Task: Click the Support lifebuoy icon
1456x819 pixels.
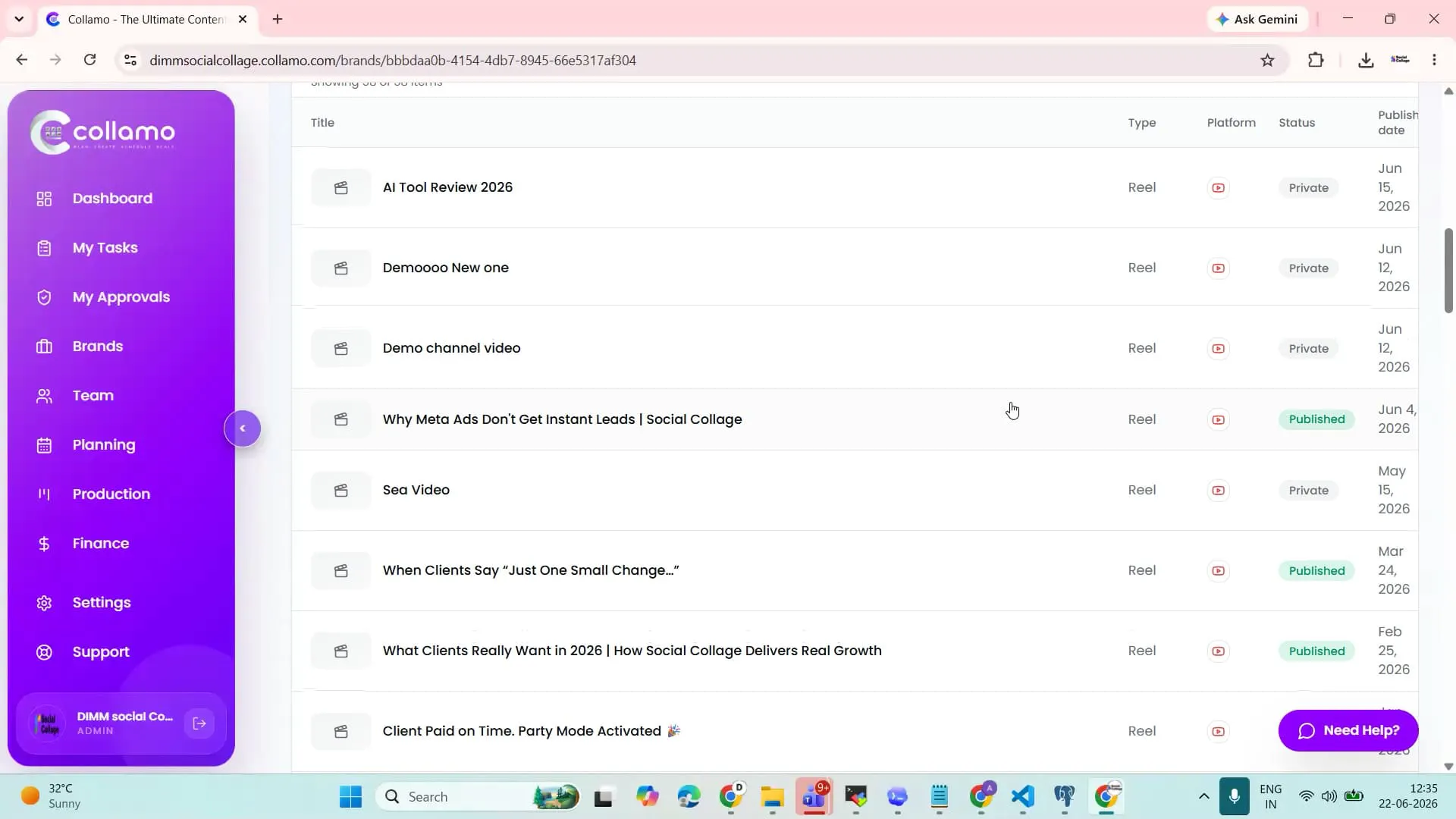Action: tap(44, 652)
